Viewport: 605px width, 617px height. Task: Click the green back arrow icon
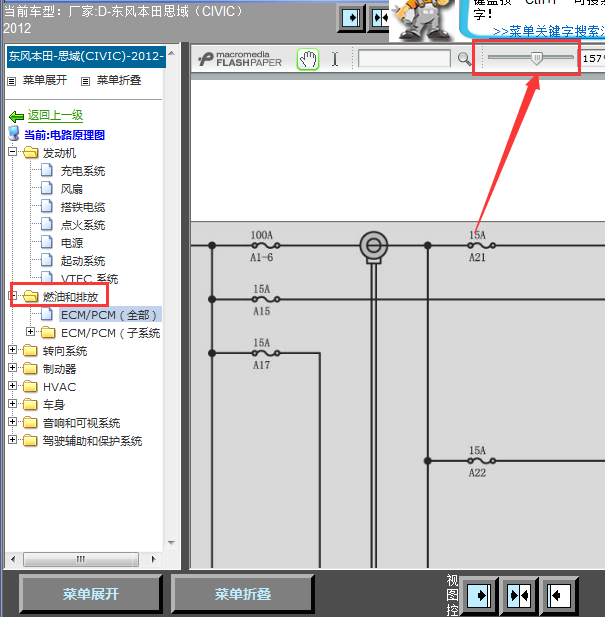coord(16,116)
